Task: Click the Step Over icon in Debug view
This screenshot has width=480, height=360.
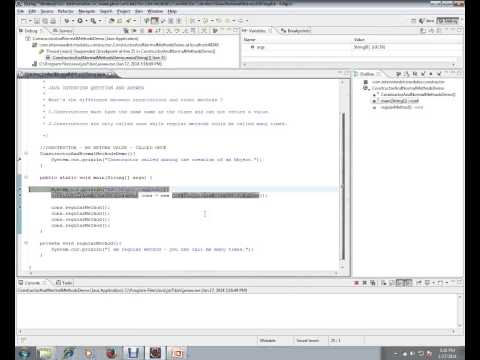Action: [177, 31]
